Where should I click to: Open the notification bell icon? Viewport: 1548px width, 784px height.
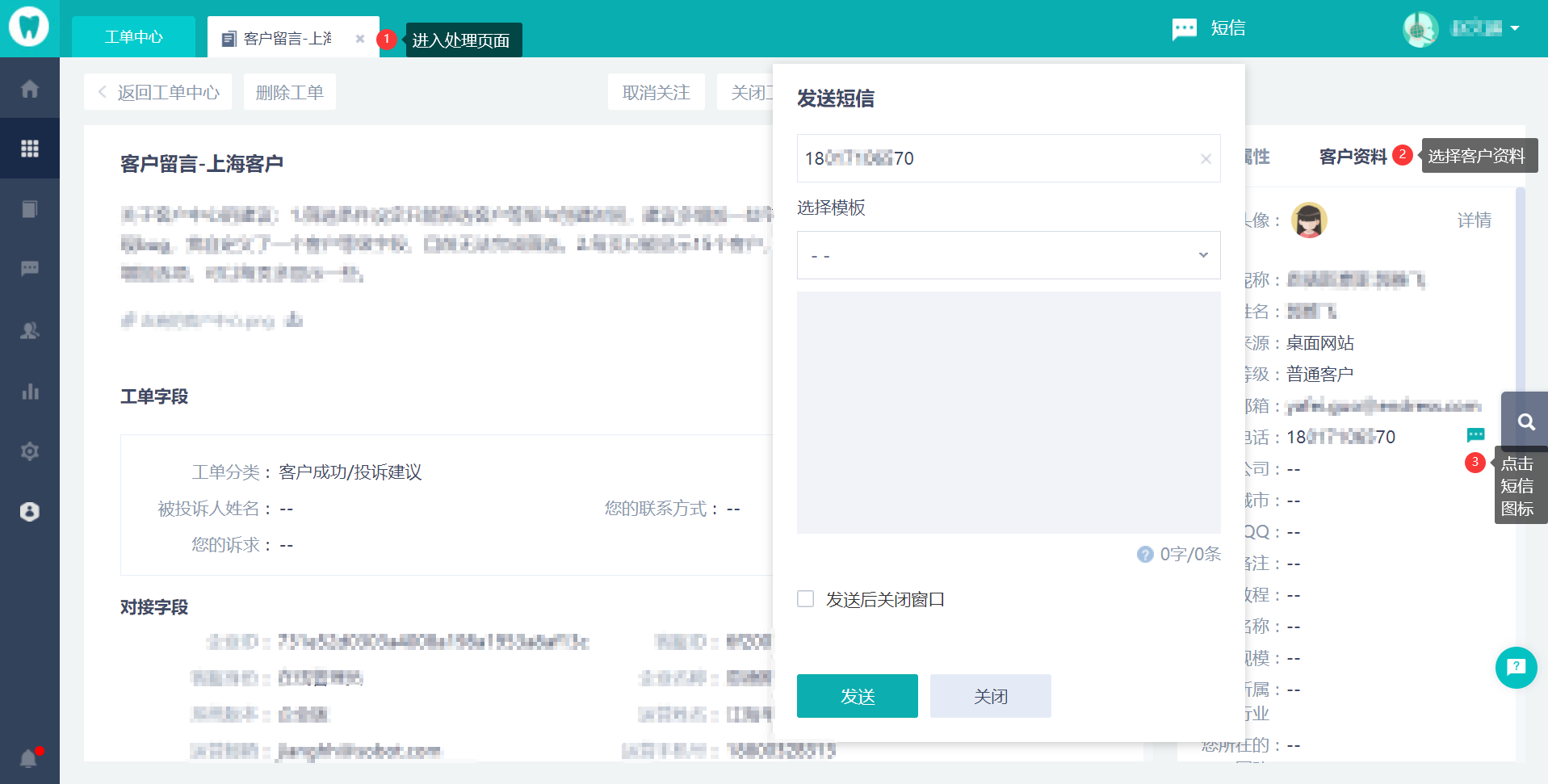29,758
